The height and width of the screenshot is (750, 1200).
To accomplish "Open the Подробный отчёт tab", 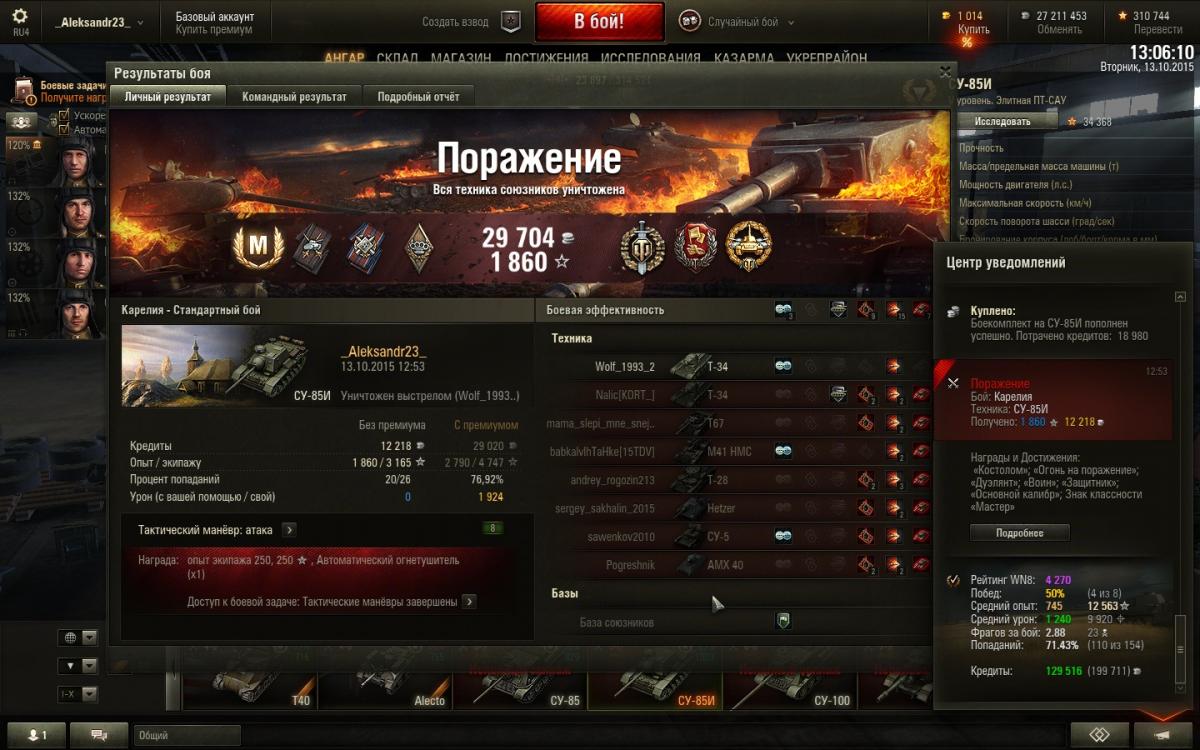I will (x=418, y=96).
